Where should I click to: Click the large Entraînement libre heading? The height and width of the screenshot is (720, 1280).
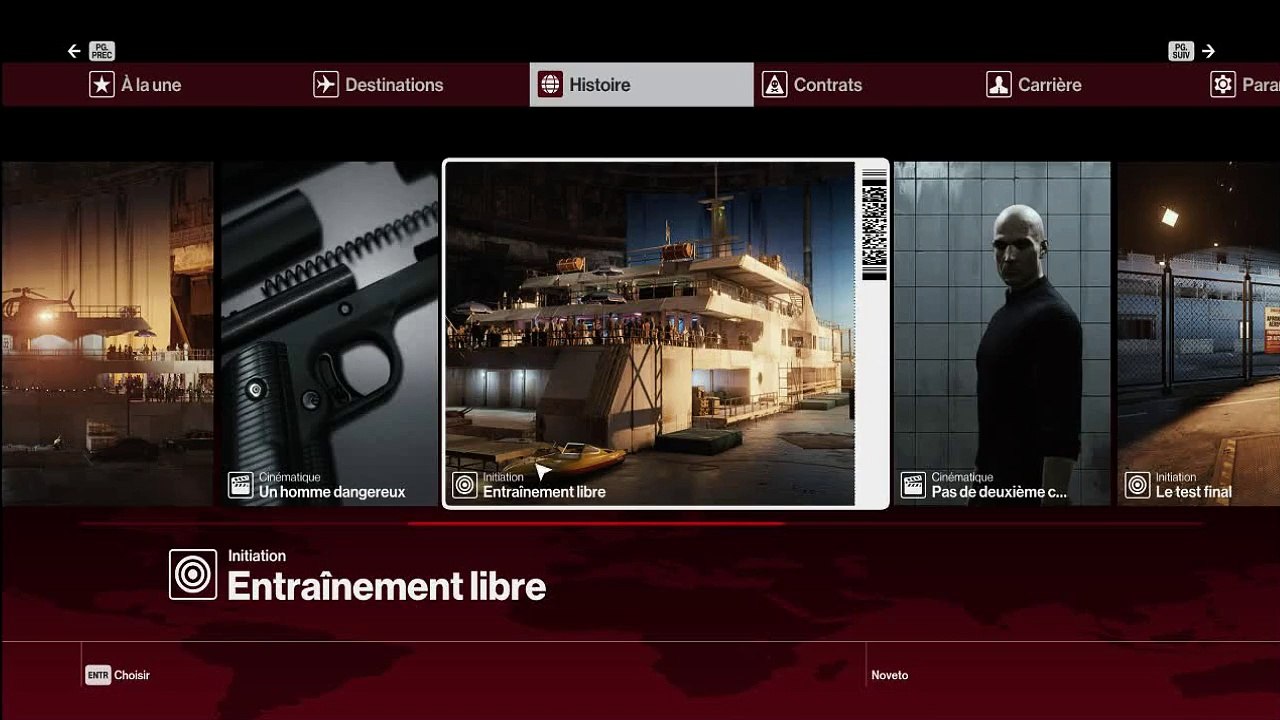pos(387,586)
